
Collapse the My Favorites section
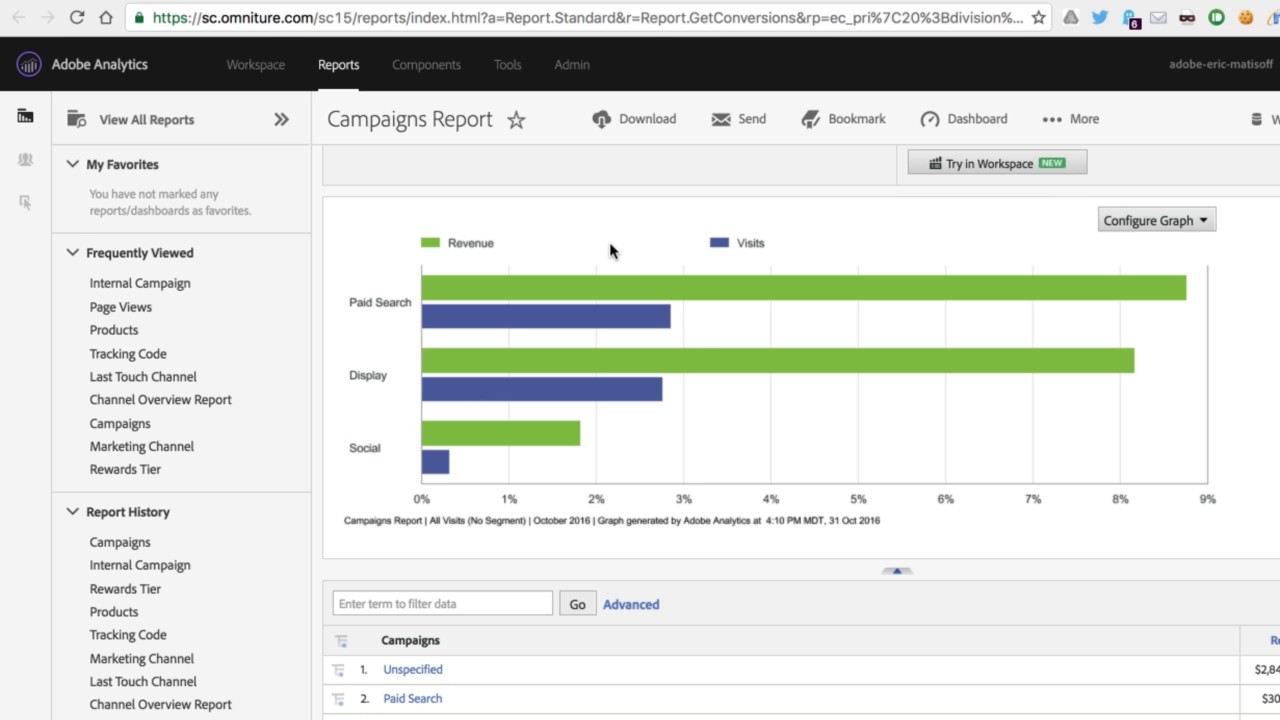coord(72,164)
